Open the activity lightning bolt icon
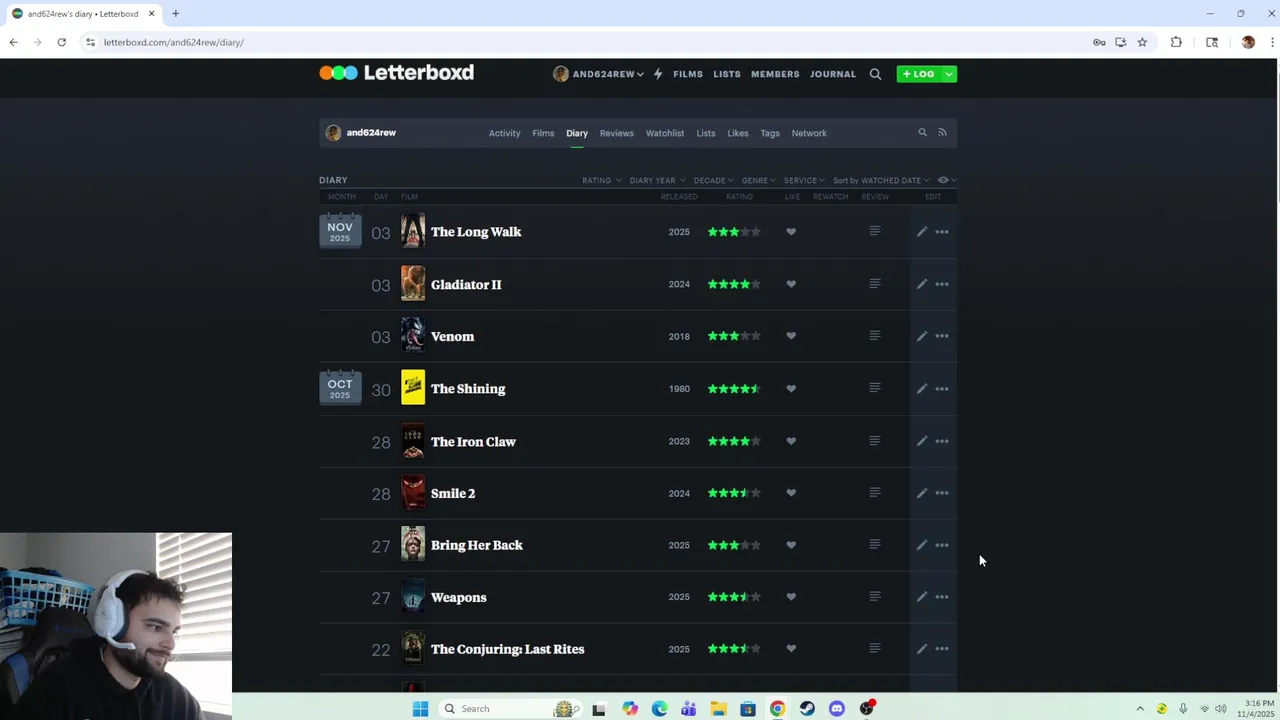This screenshot has height=720, width=1280. tap(658, 74)
